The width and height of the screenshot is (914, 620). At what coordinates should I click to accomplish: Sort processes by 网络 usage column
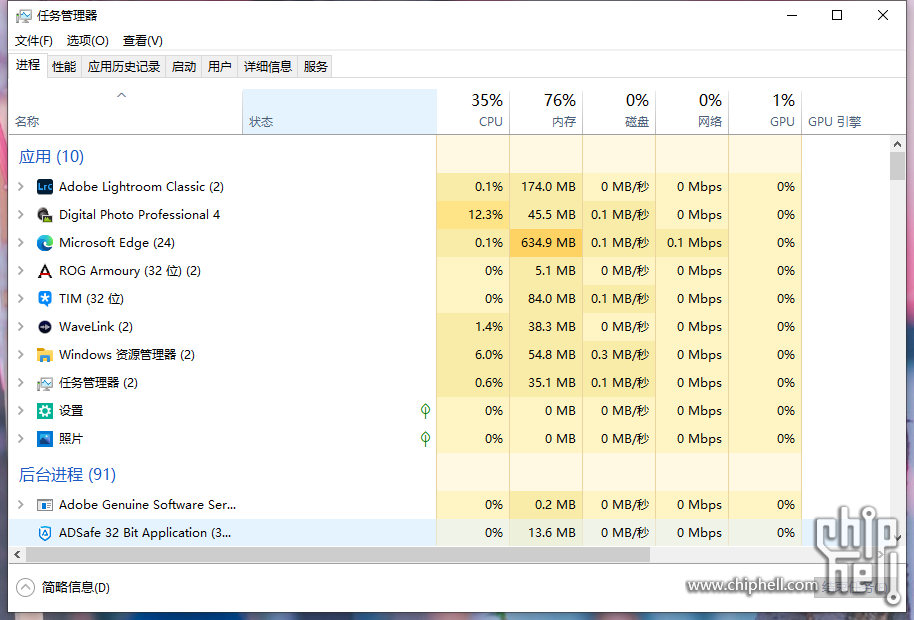692,112
